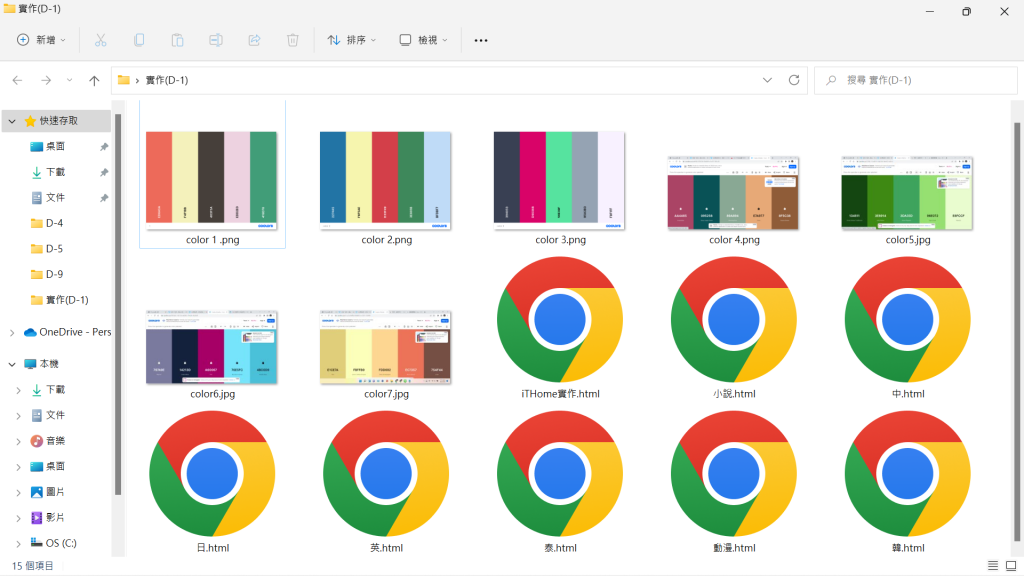Switch to large thumbnails view icon

click(x=1011, y=566)
